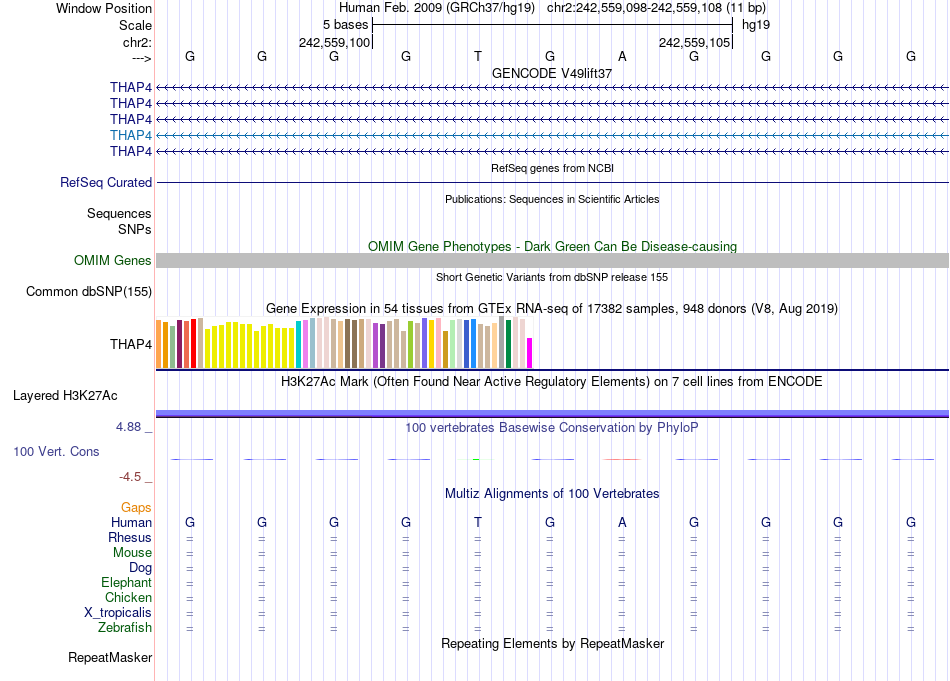Viewport: 950px width, 681px height.
Task: Open the H3K27Ac Mark ENCODE track title
Action: pos(552,382)
